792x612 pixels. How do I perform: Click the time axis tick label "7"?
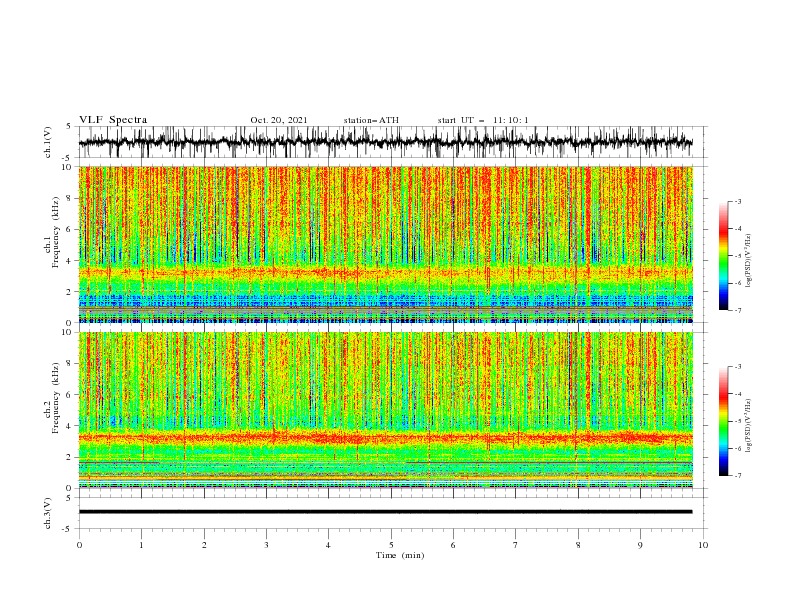pyautogui.click(x=516, y=545)
